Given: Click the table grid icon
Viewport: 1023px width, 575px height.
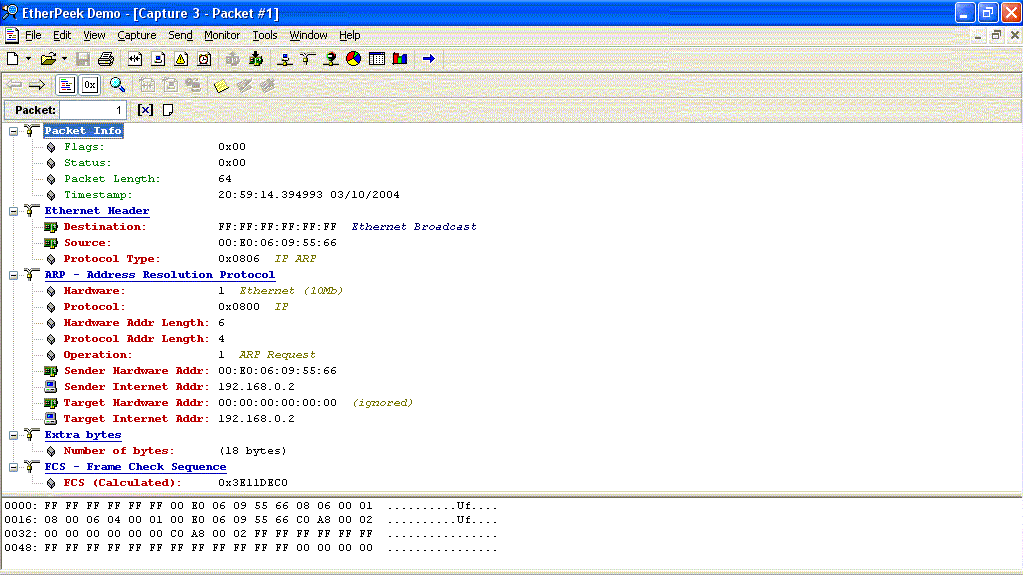Looking at the screenshot, I should pyautogui.click(x=377, y=59).
